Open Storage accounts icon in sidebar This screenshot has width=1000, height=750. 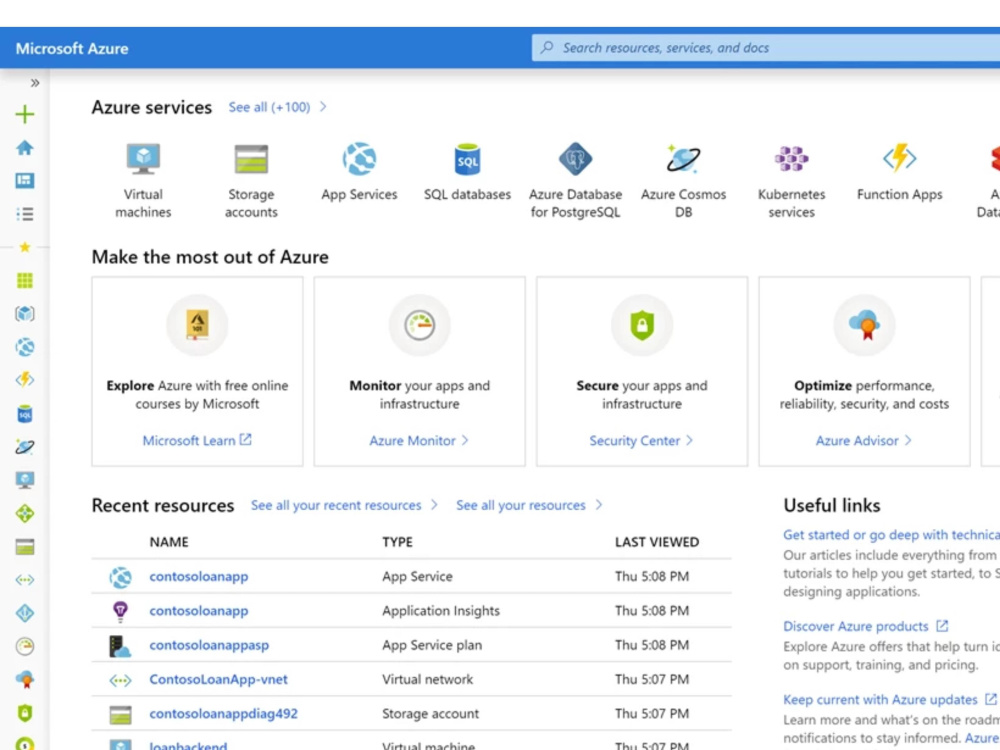click(x=25, y=547)
